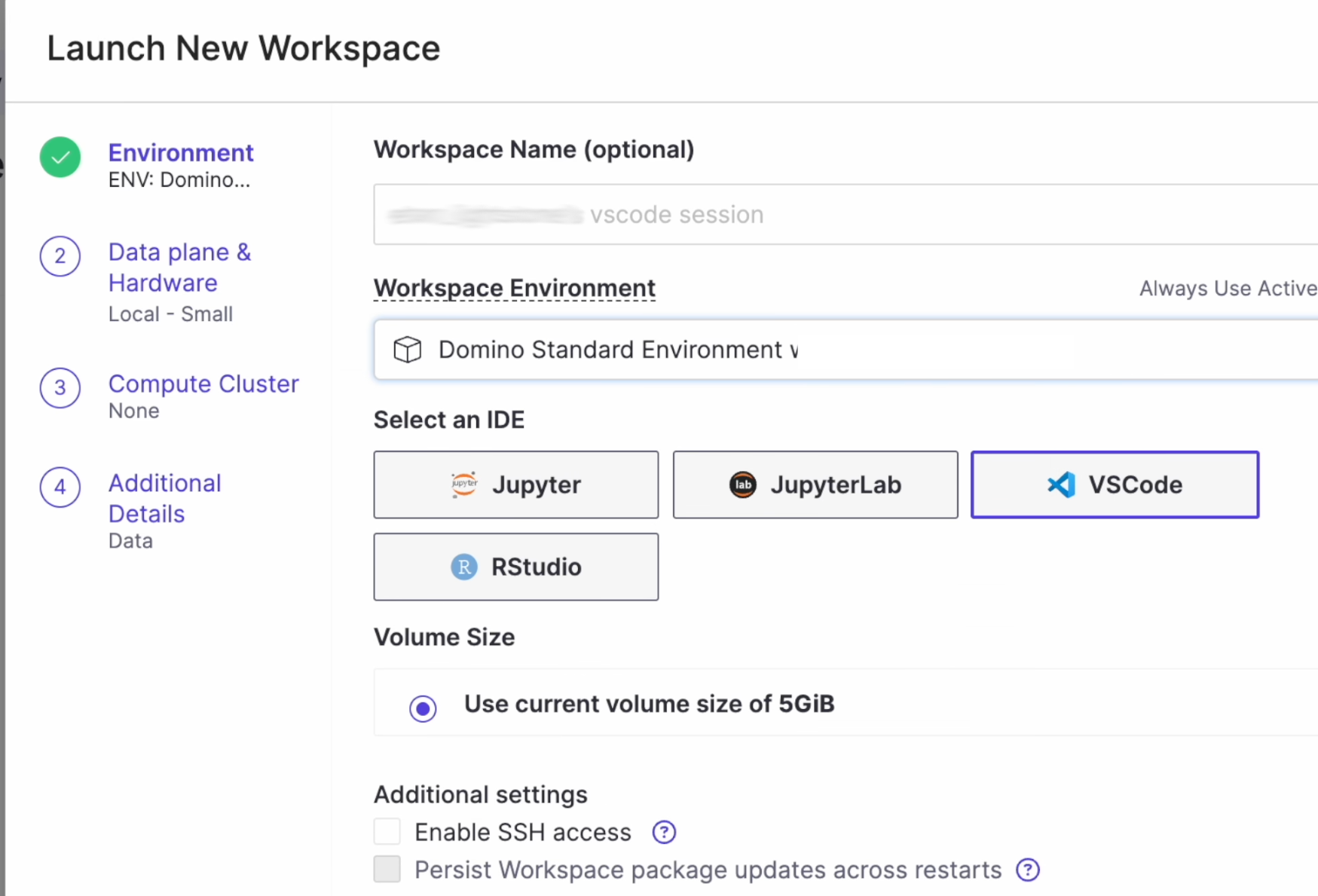
Task: Click the step 4 circle icon
Action: click(60, 487)
